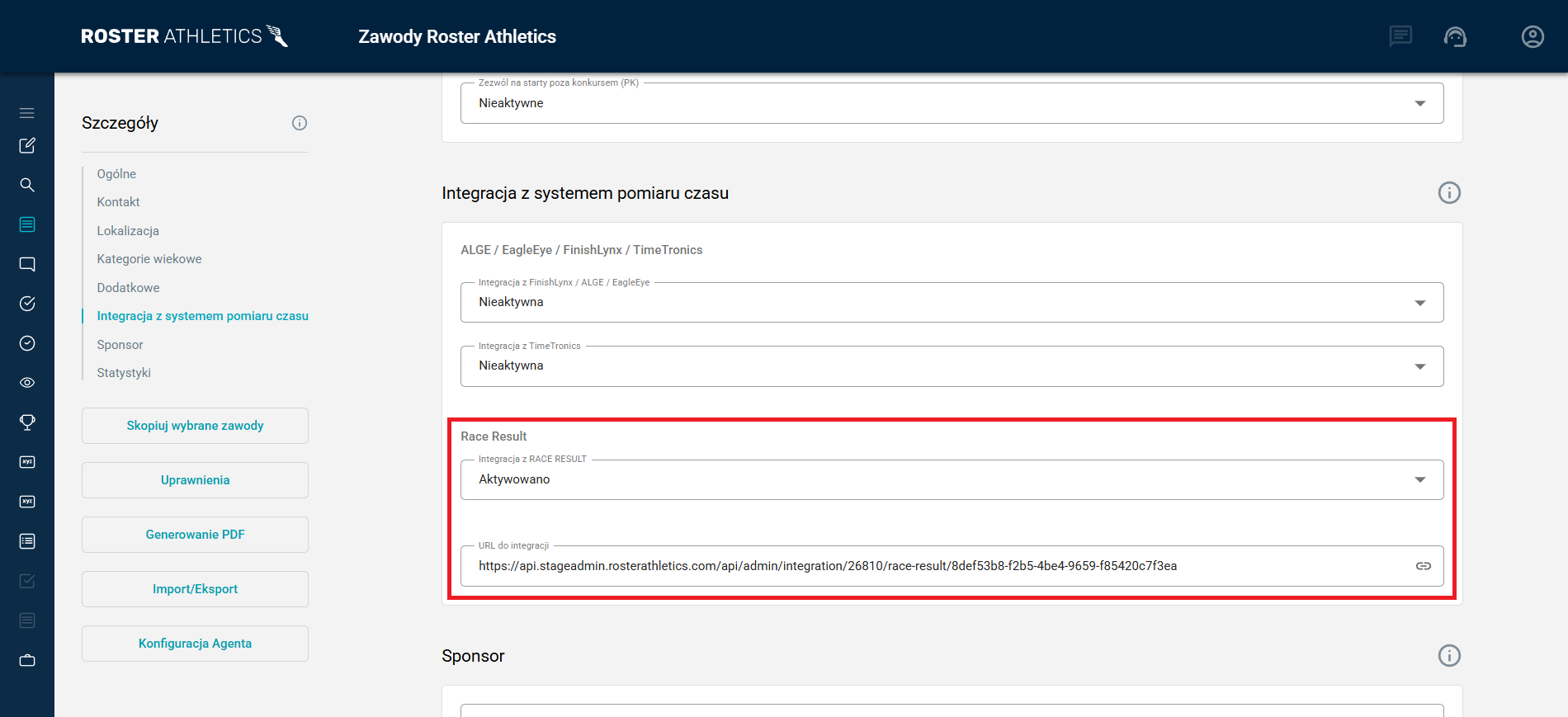This screenshot has width=1568, height=717.
Task: Expand the Integracja z RACE RESULT dropdown
Action: click(952, 479)
